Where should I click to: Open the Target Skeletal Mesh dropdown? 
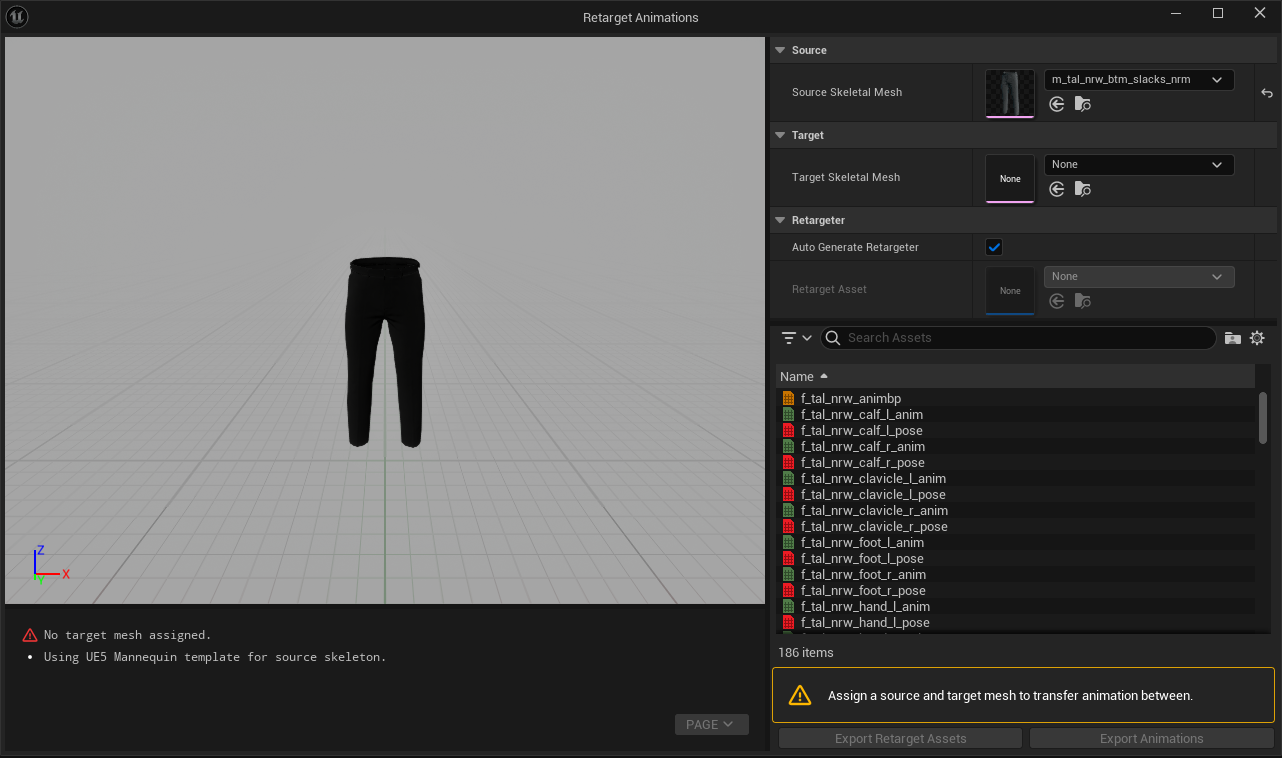pyautogui.click(x=1139, y=164)
